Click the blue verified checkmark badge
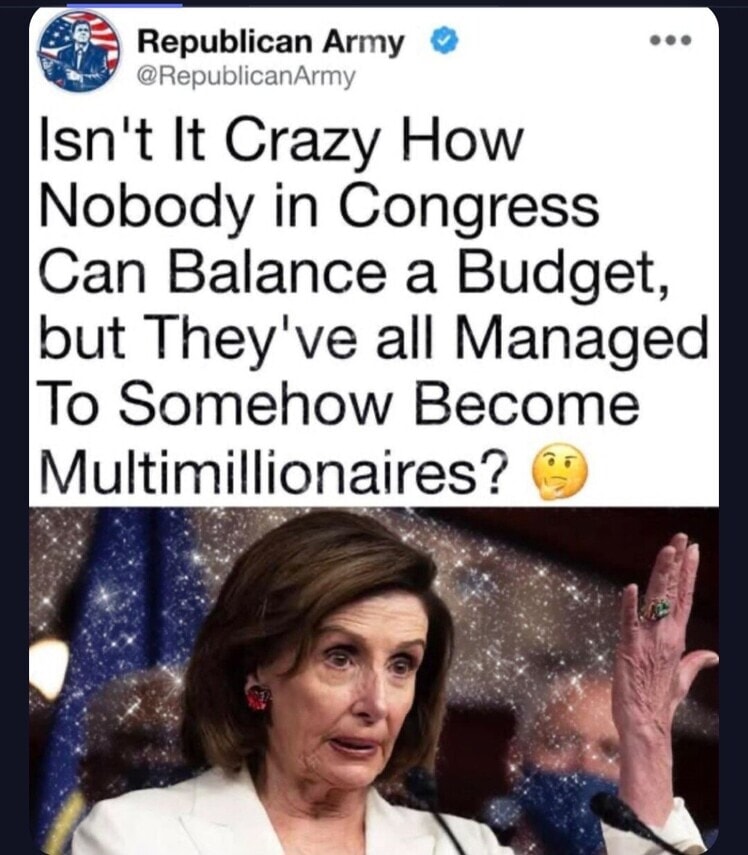The image size is (748, 855). coord(444,41)
